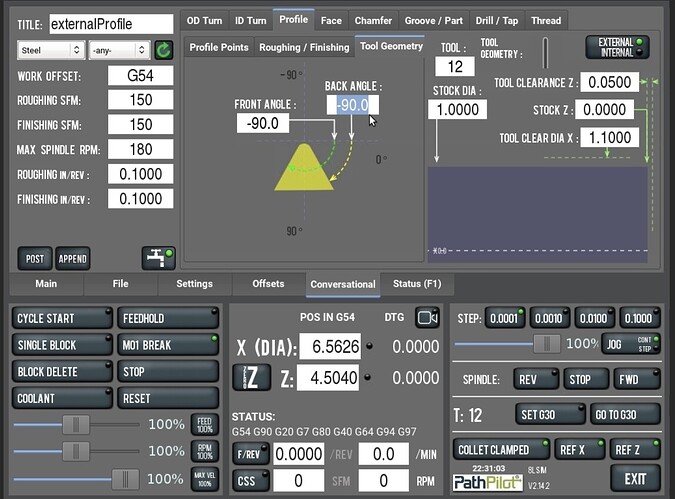Open the -any- sub-type dropdown
This screenshot has width=675, height=499.
click(119, 50)
